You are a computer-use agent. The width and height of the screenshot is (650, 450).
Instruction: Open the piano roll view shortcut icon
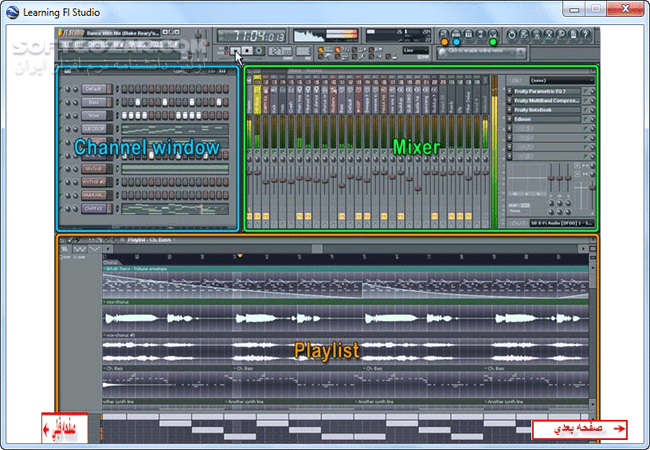click(x=468, y=34)
